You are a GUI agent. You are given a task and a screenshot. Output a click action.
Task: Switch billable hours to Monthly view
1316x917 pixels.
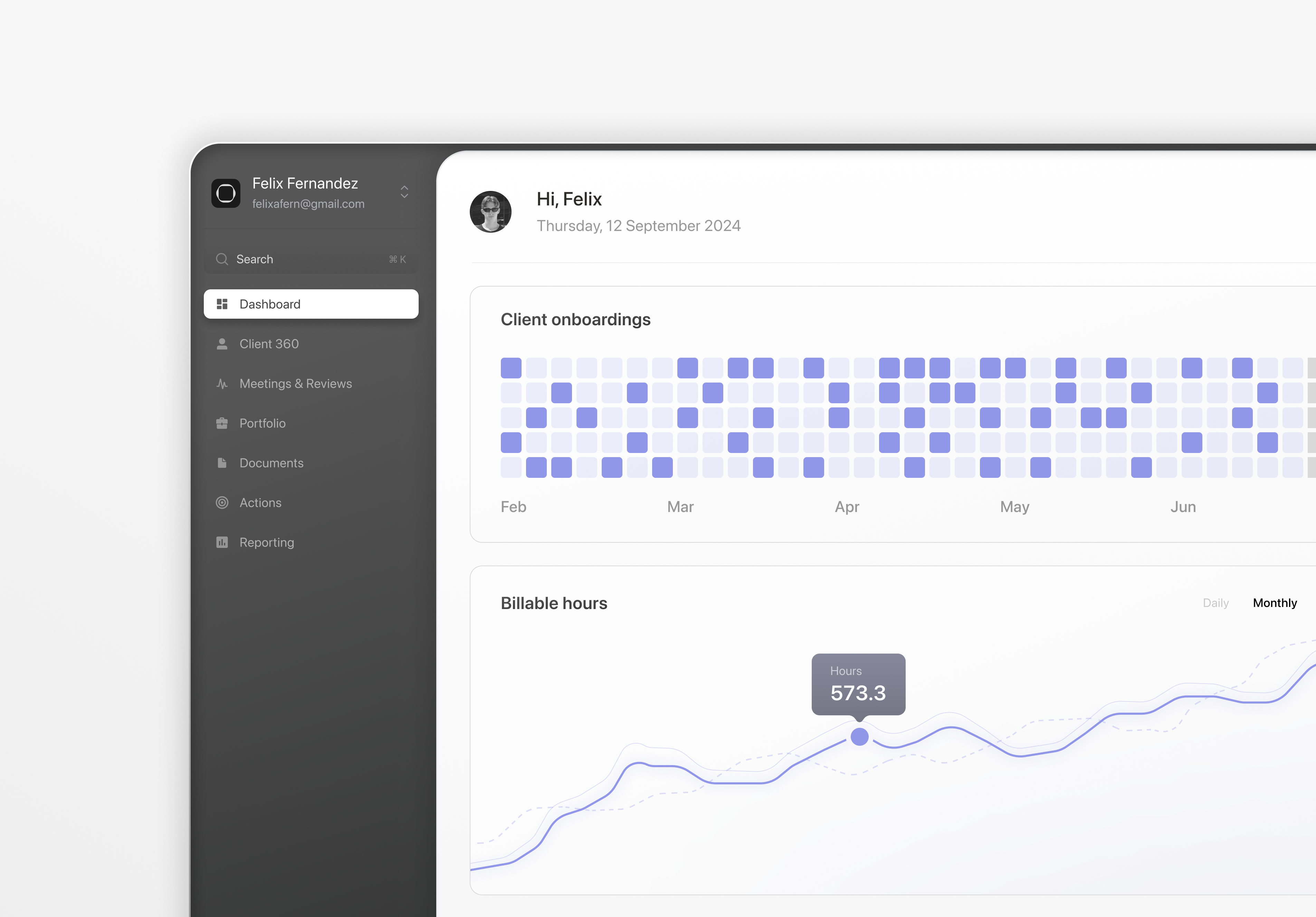click(x=1274, y=603)
